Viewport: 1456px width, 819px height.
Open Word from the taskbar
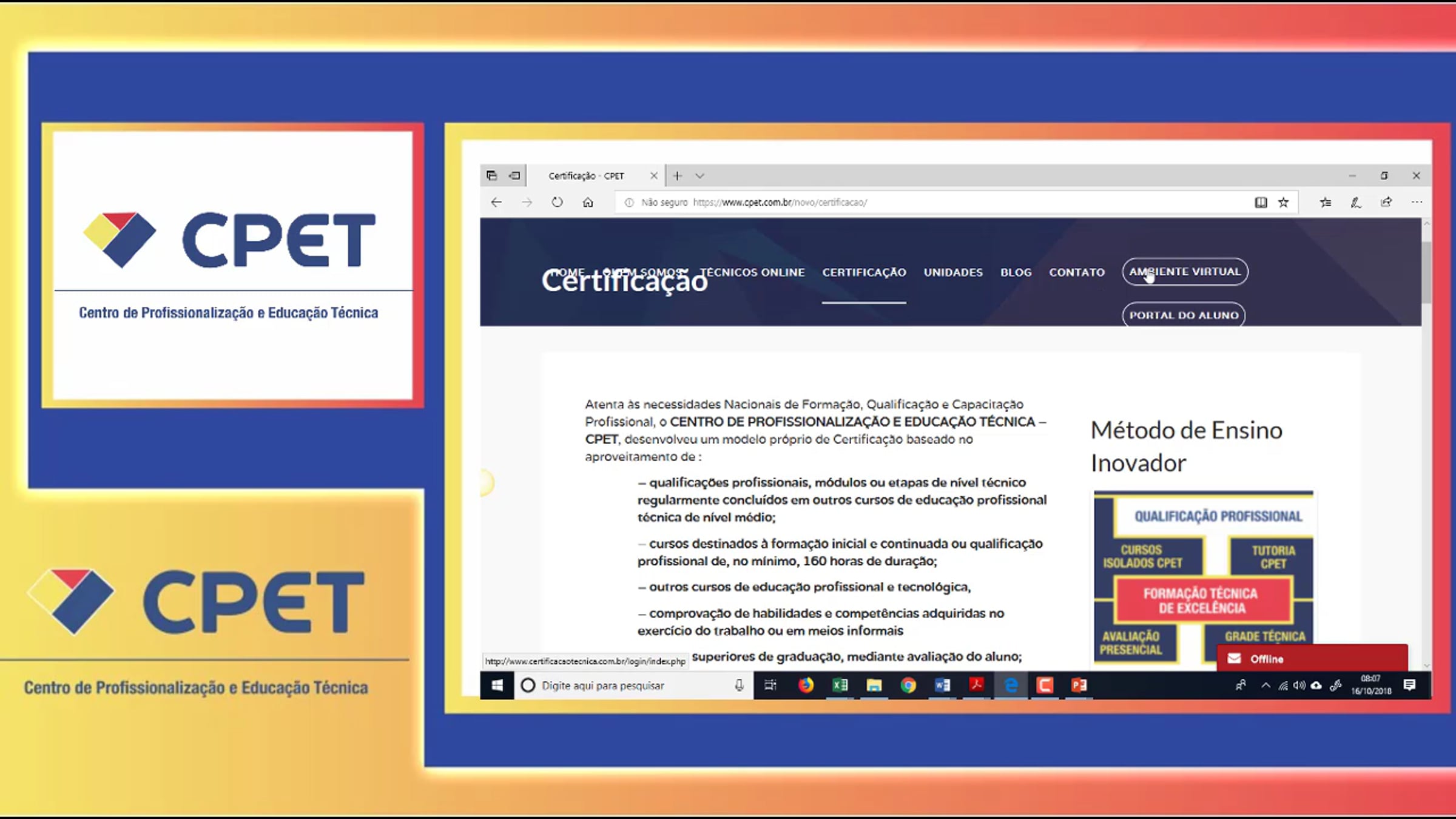tap(942, 686)
